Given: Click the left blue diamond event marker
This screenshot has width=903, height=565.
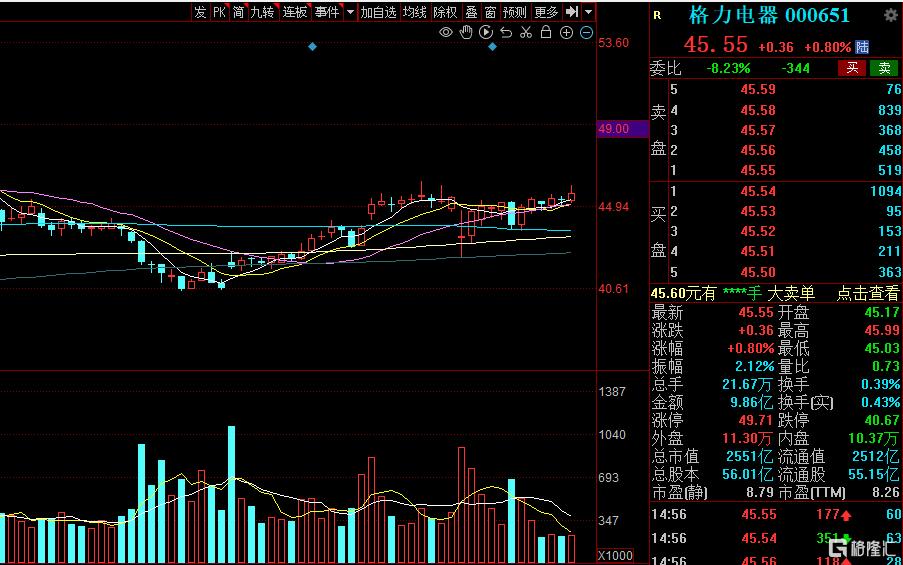Looking at the screenshot, I should pyautogui.click(x=312, y=46).
